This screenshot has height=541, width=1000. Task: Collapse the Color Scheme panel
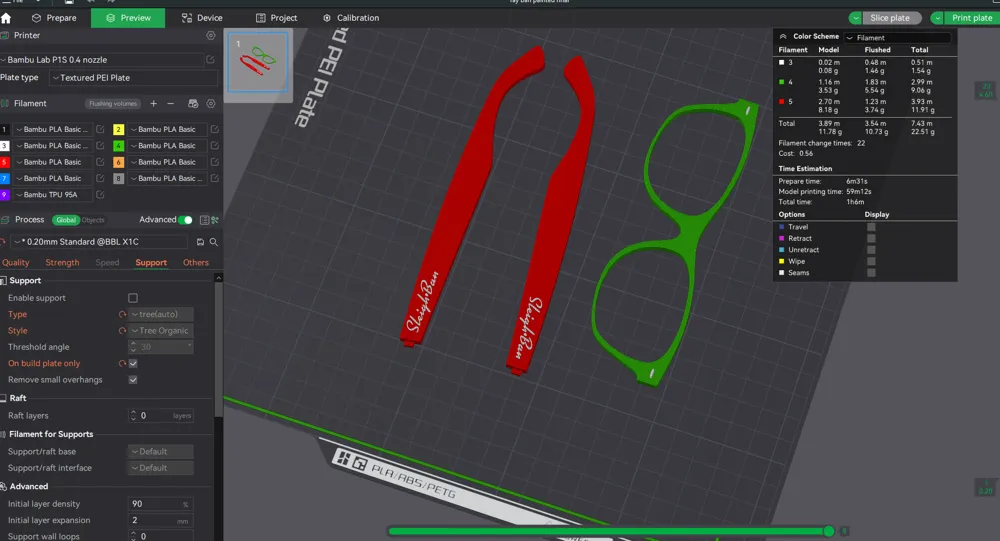tap(783, 36)
